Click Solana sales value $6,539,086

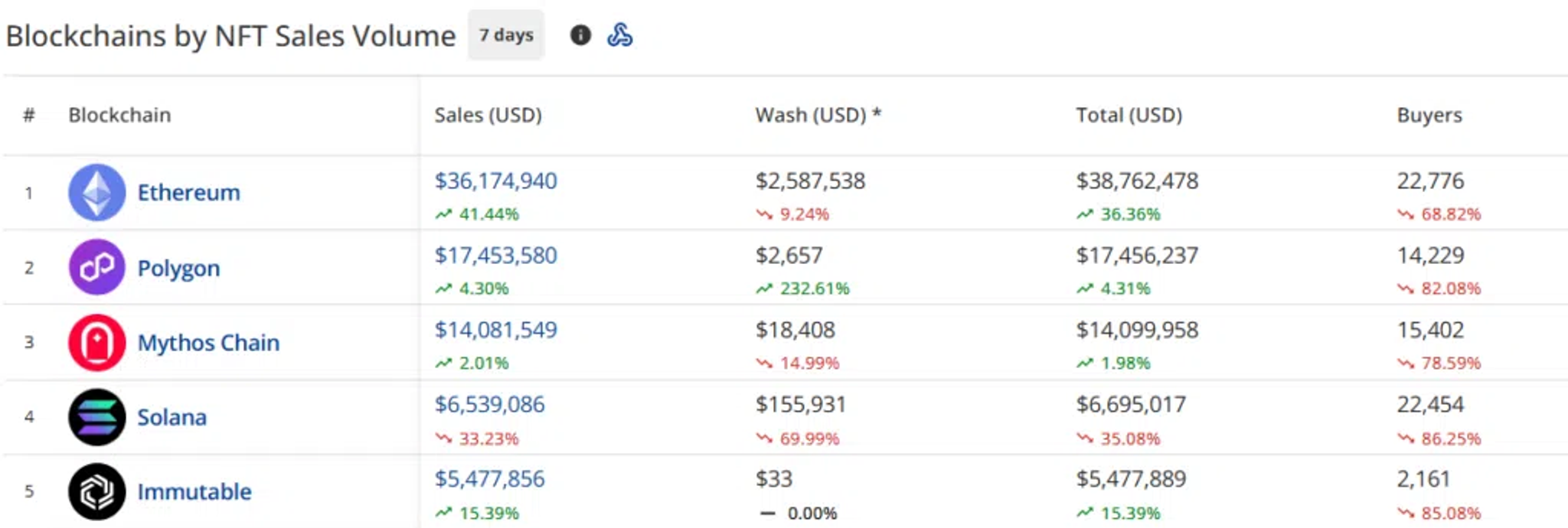tap(489, 404)
